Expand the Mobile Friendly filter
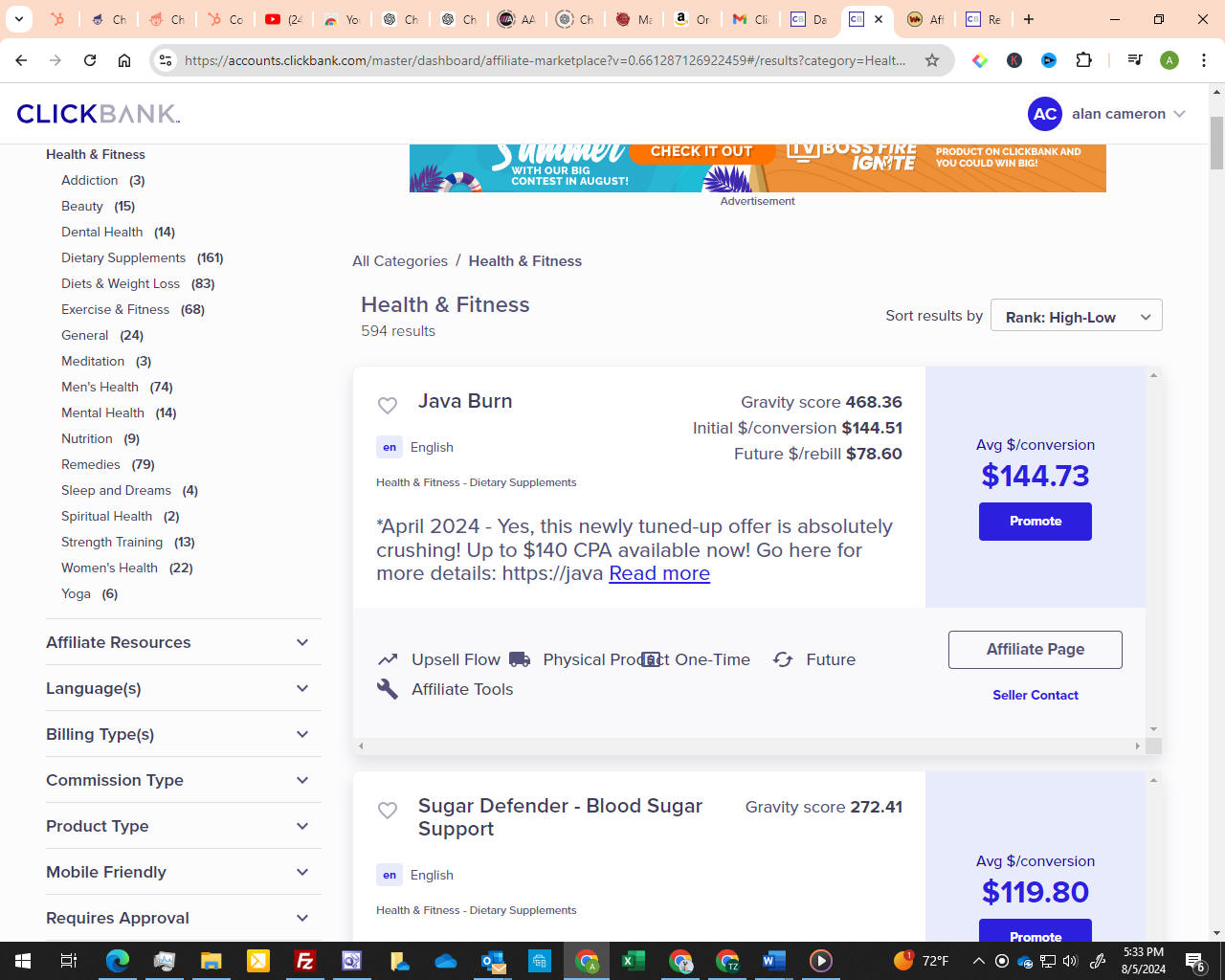Screen dimensions: 1225x980 pos(183,872)
